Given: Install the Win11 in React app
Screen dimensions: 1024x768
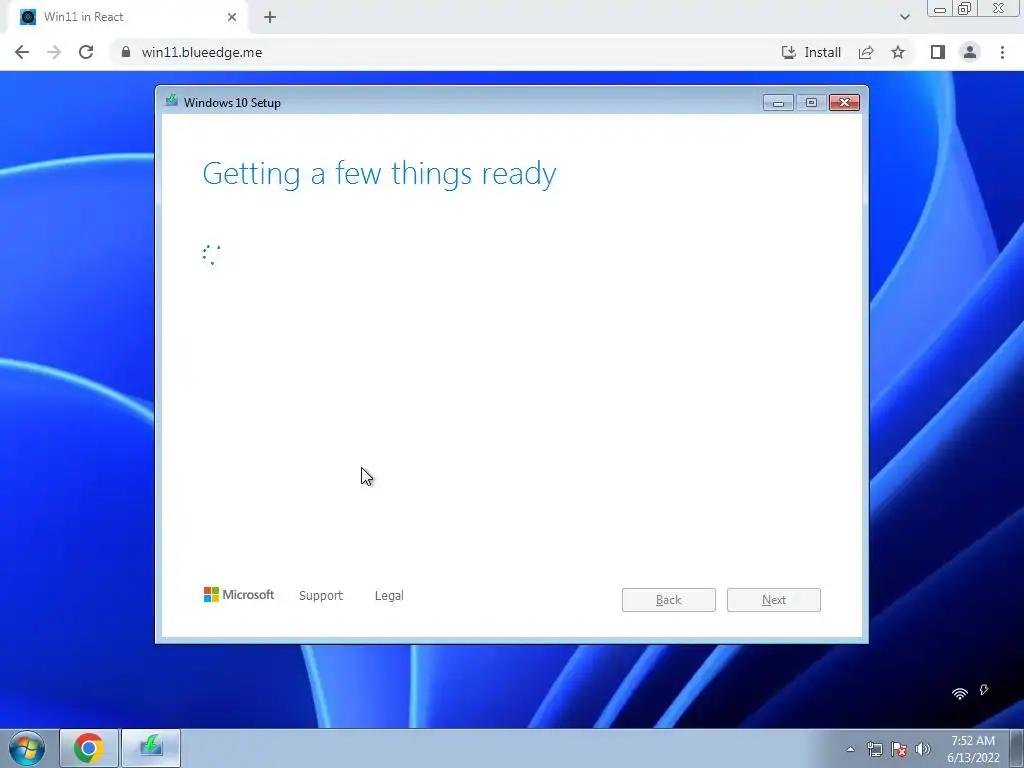Looking at the screenshot, I should (x=811, y=52).
